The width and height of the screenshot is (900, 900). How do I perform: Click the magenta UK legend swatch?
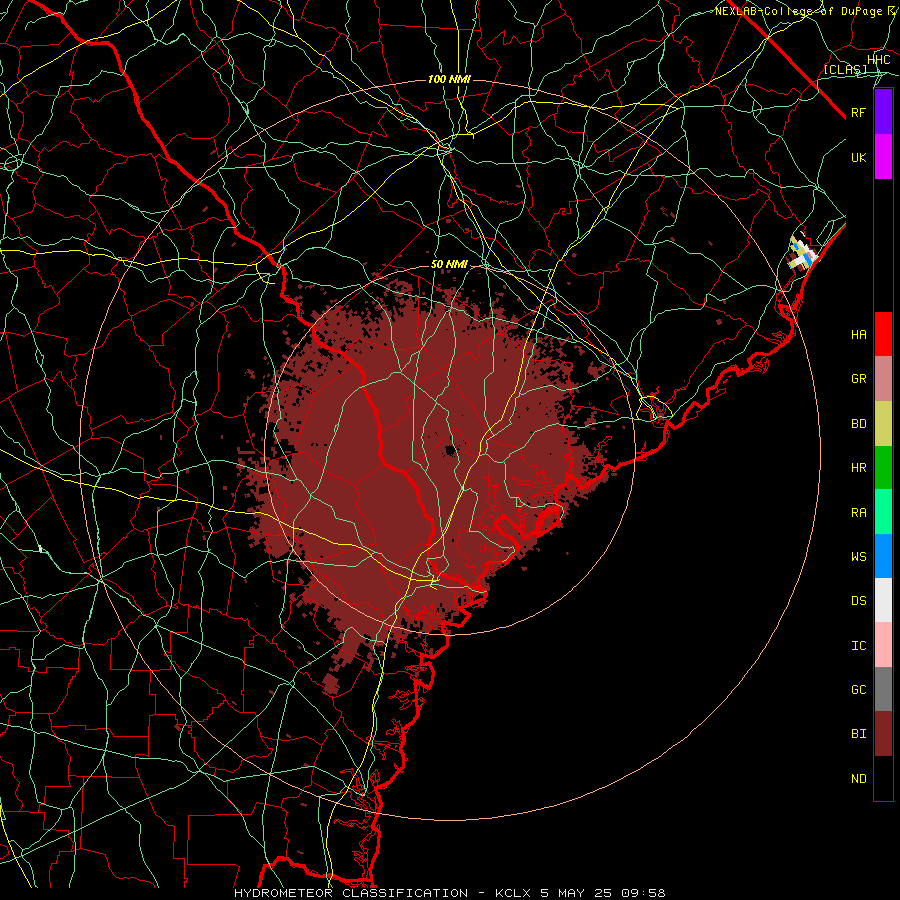point(883,157)
